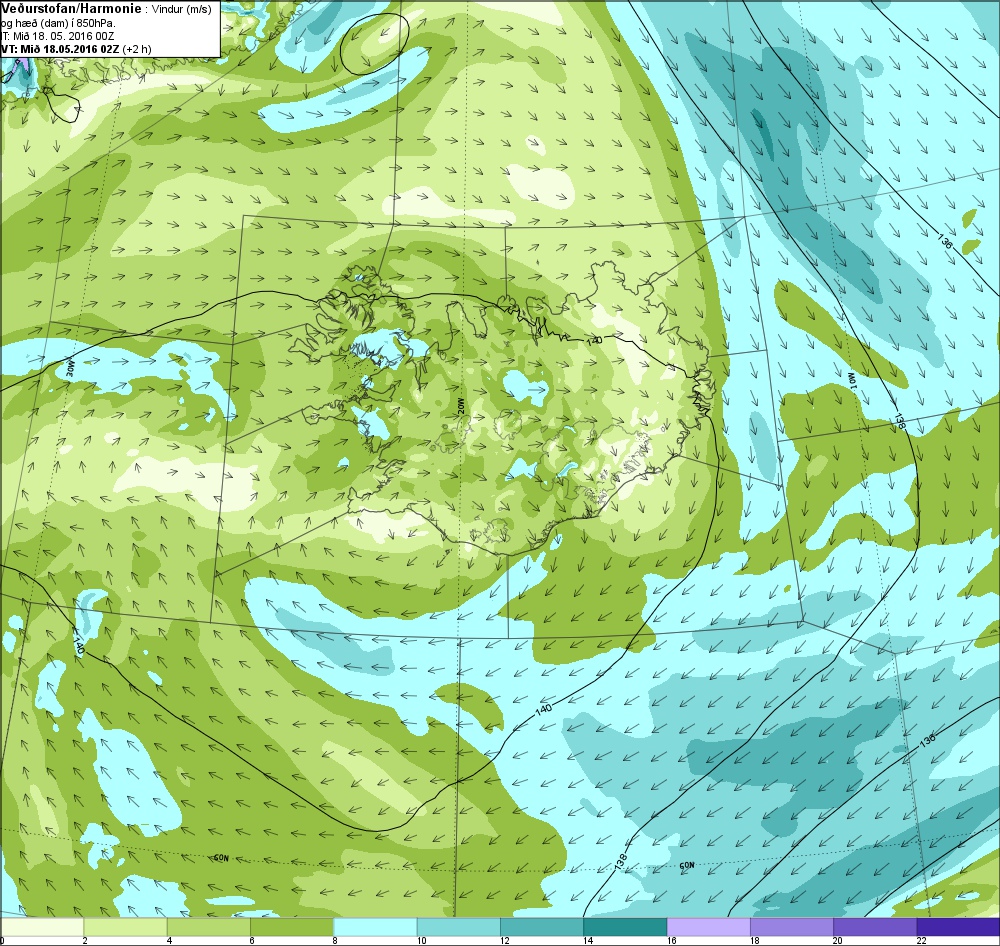Click the 20–22 m/s violet legend swatch

point(875,926)
